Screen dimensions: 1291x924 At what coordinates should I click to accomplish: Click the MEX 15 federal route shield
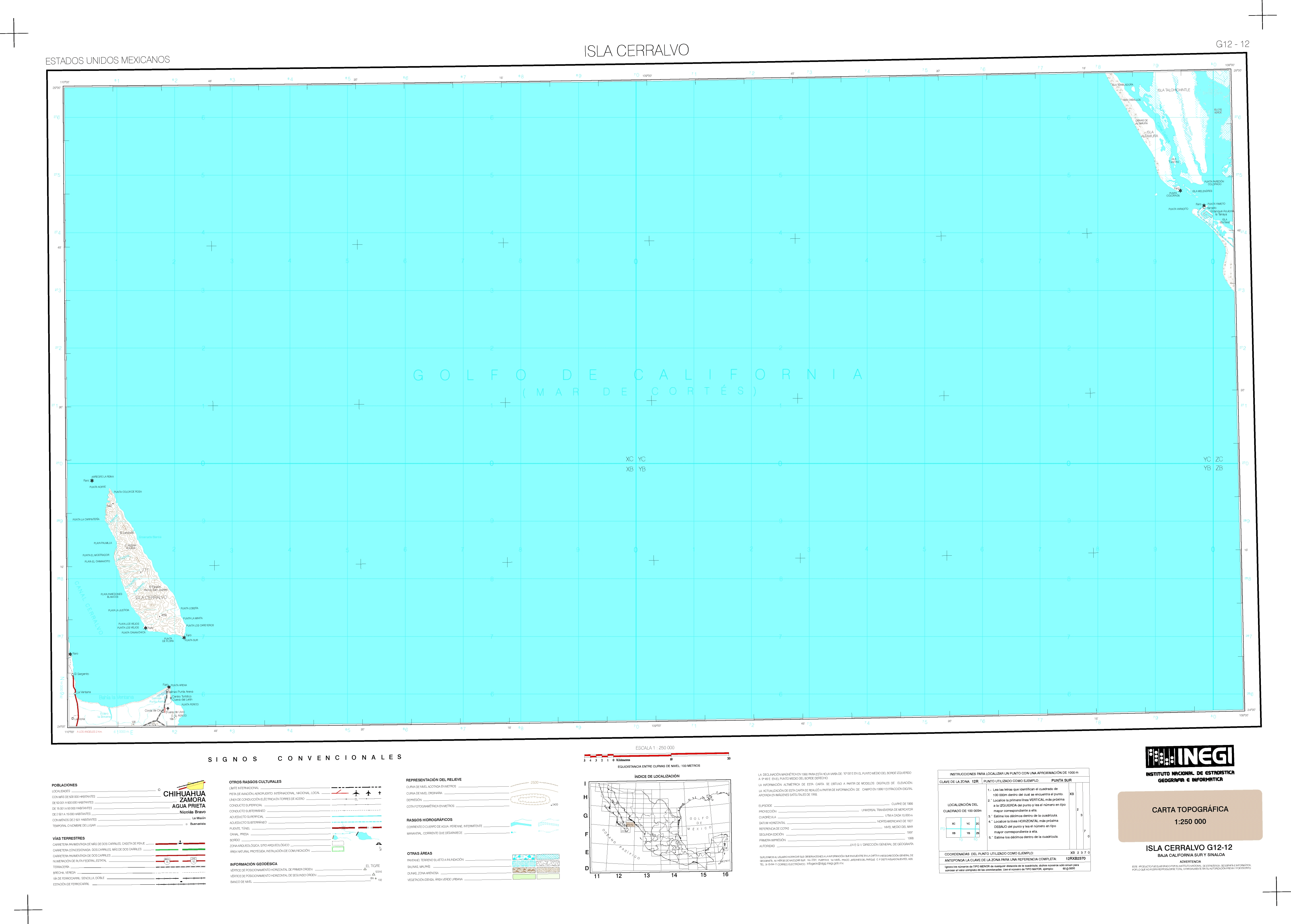coord(167,861)
